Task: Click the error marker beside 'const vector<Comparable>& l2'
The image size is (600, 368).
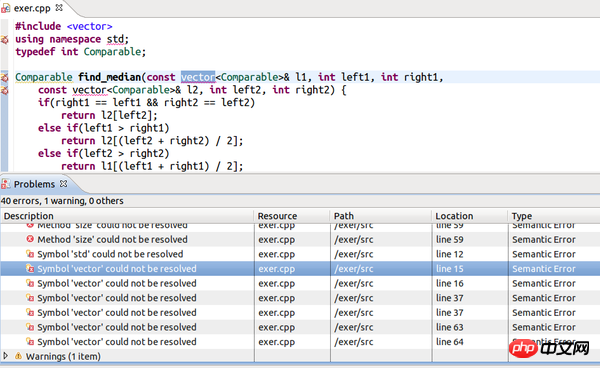Action: coord(5,91)
